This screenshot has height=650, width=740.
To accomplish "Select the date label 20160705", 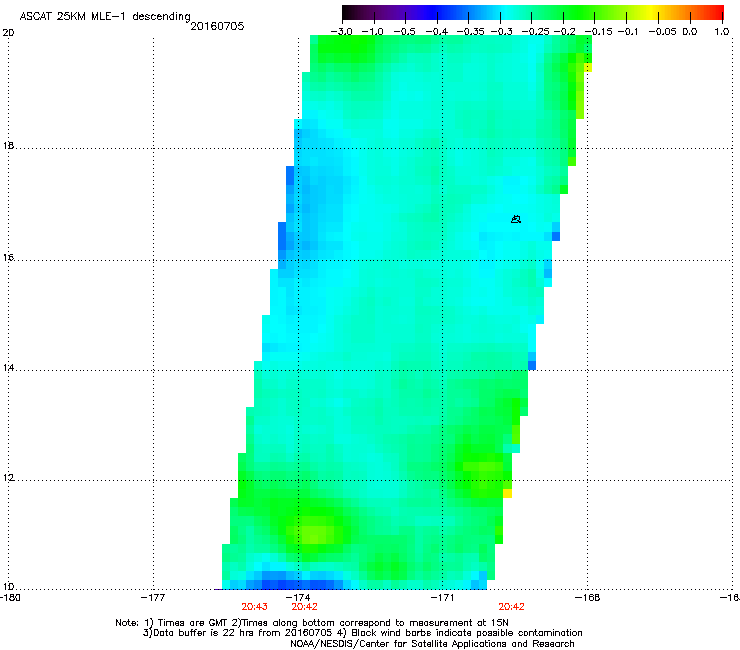I will click(x=217, y=26).
